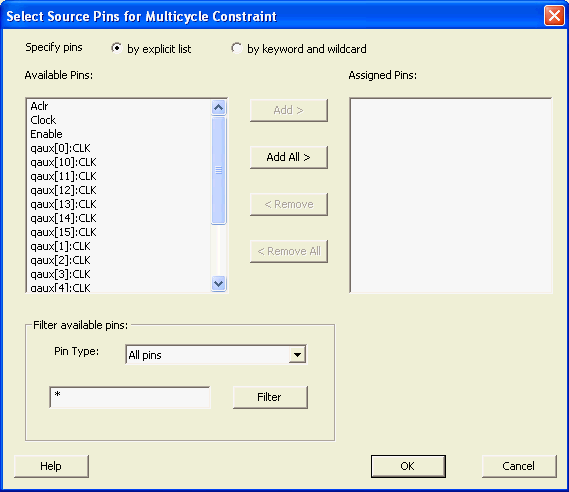The height and width of the screenshot is (492, 569).
Task: Close the Multicycle Constraint dialog
Action: pyautogui.click(x=554, y=16)
